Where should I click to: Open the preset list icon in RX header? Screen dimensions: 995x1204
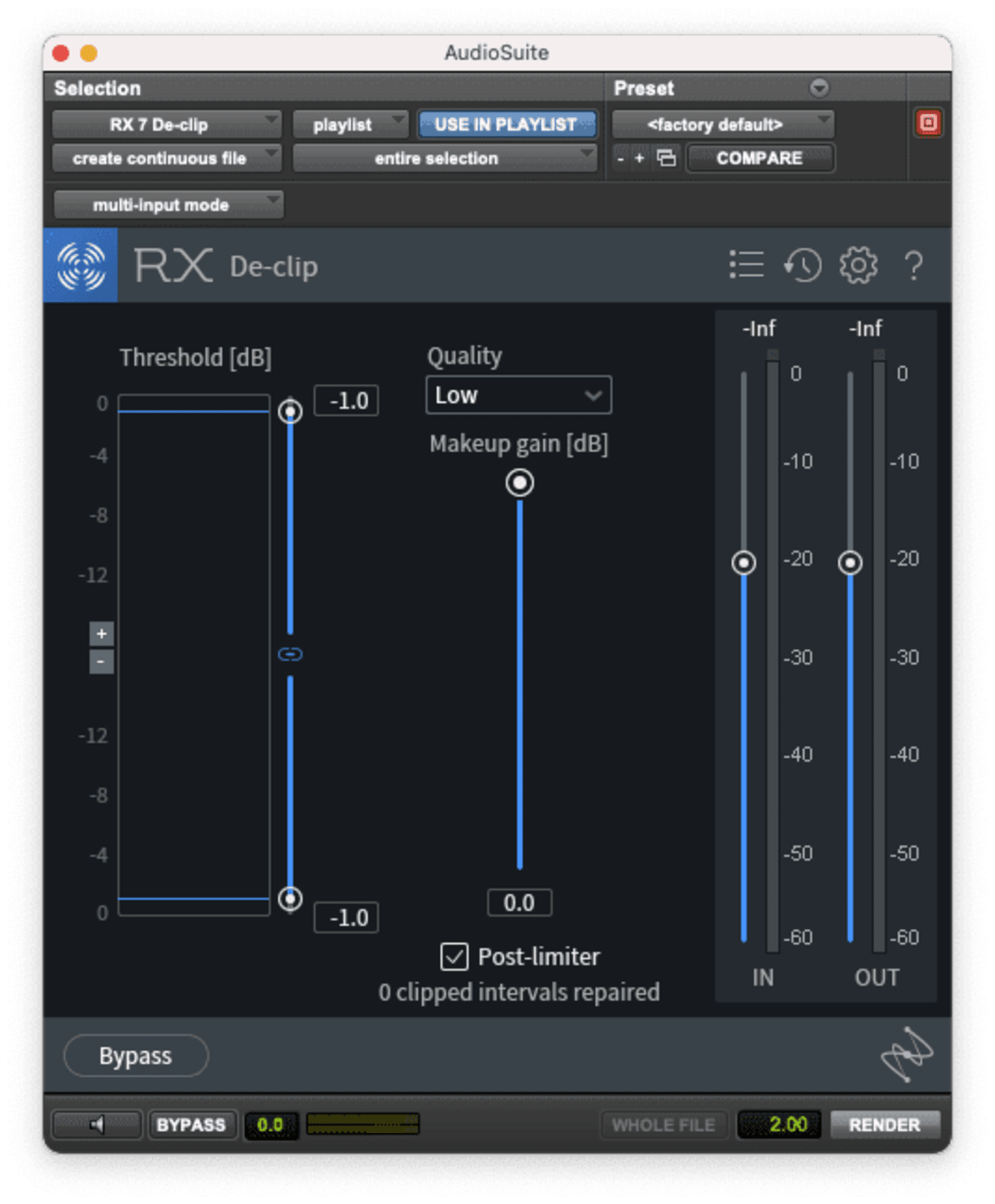[746, 265]
